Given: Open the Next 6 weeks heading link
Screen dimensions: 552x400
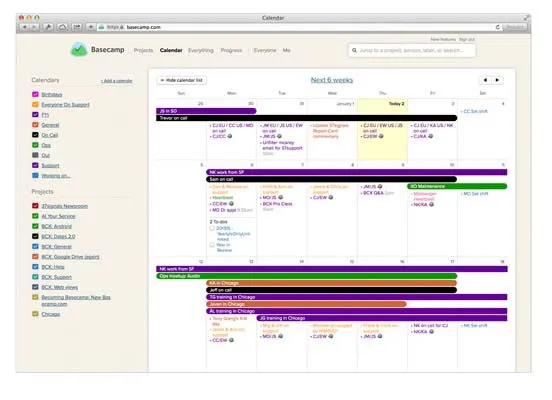Looking at the screenshot, I should (x=332, y=80).
